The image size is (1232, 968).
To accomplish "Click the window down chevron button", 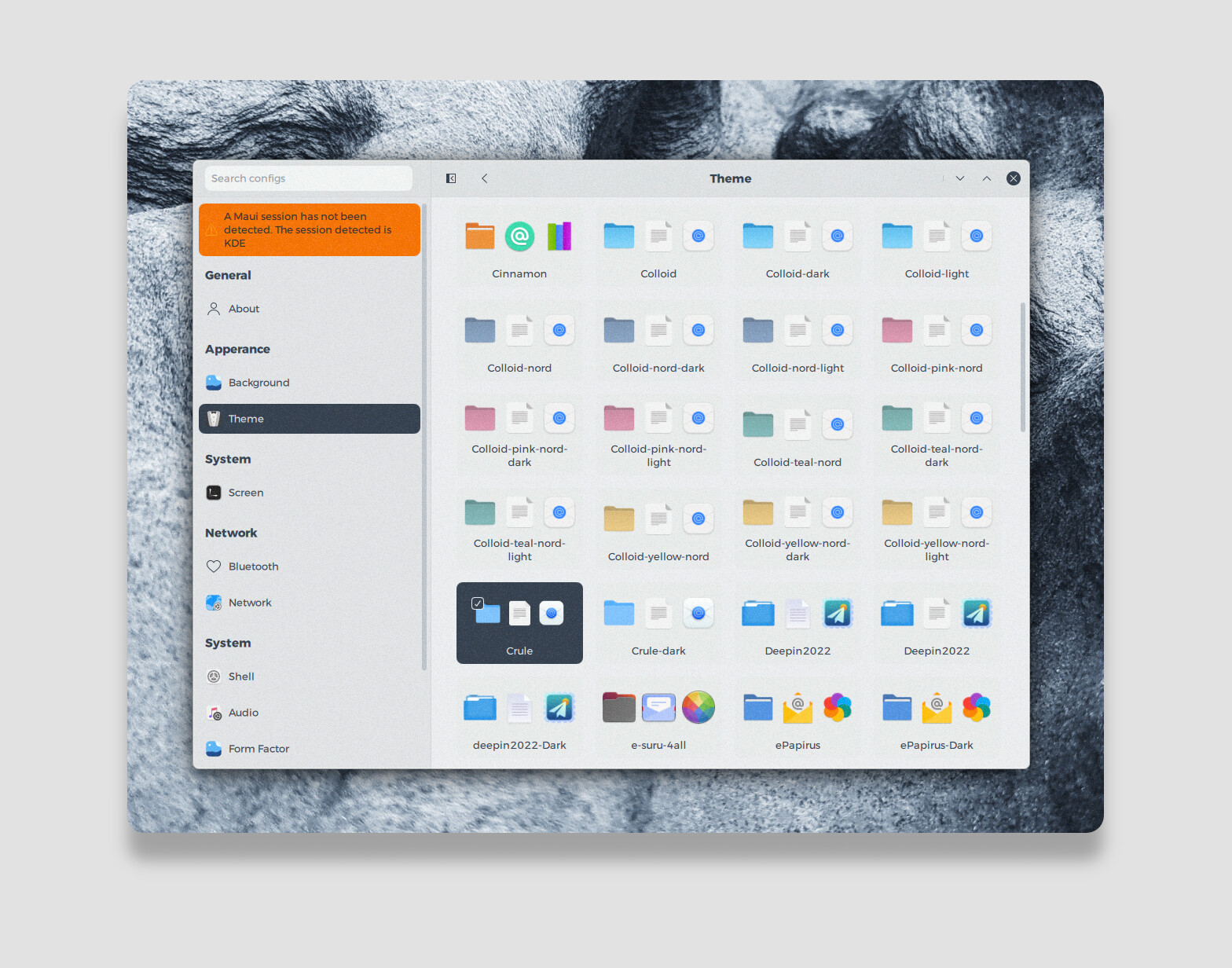I will click(960, 178).
